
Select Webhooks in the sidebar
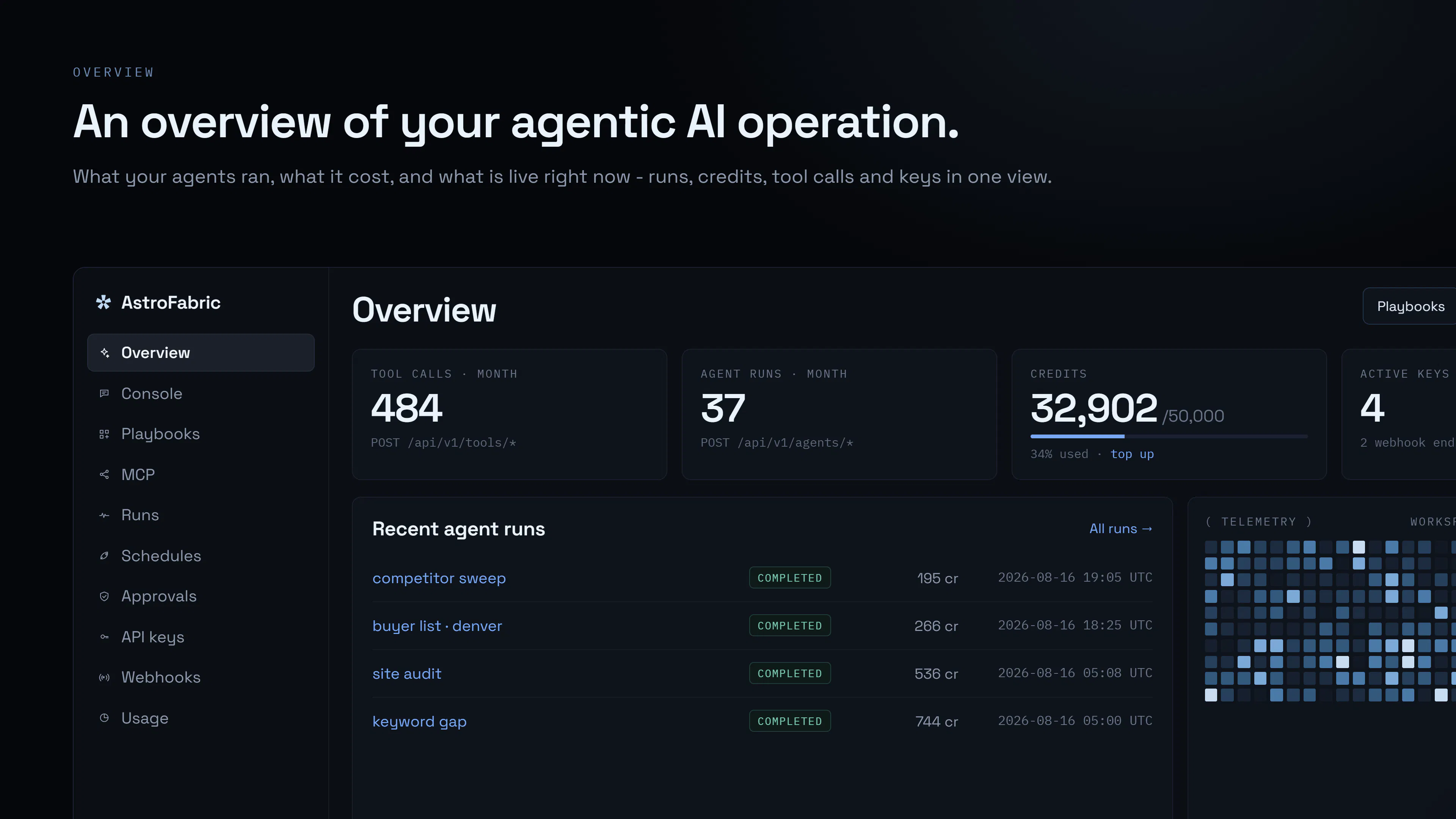click(201, 677)
